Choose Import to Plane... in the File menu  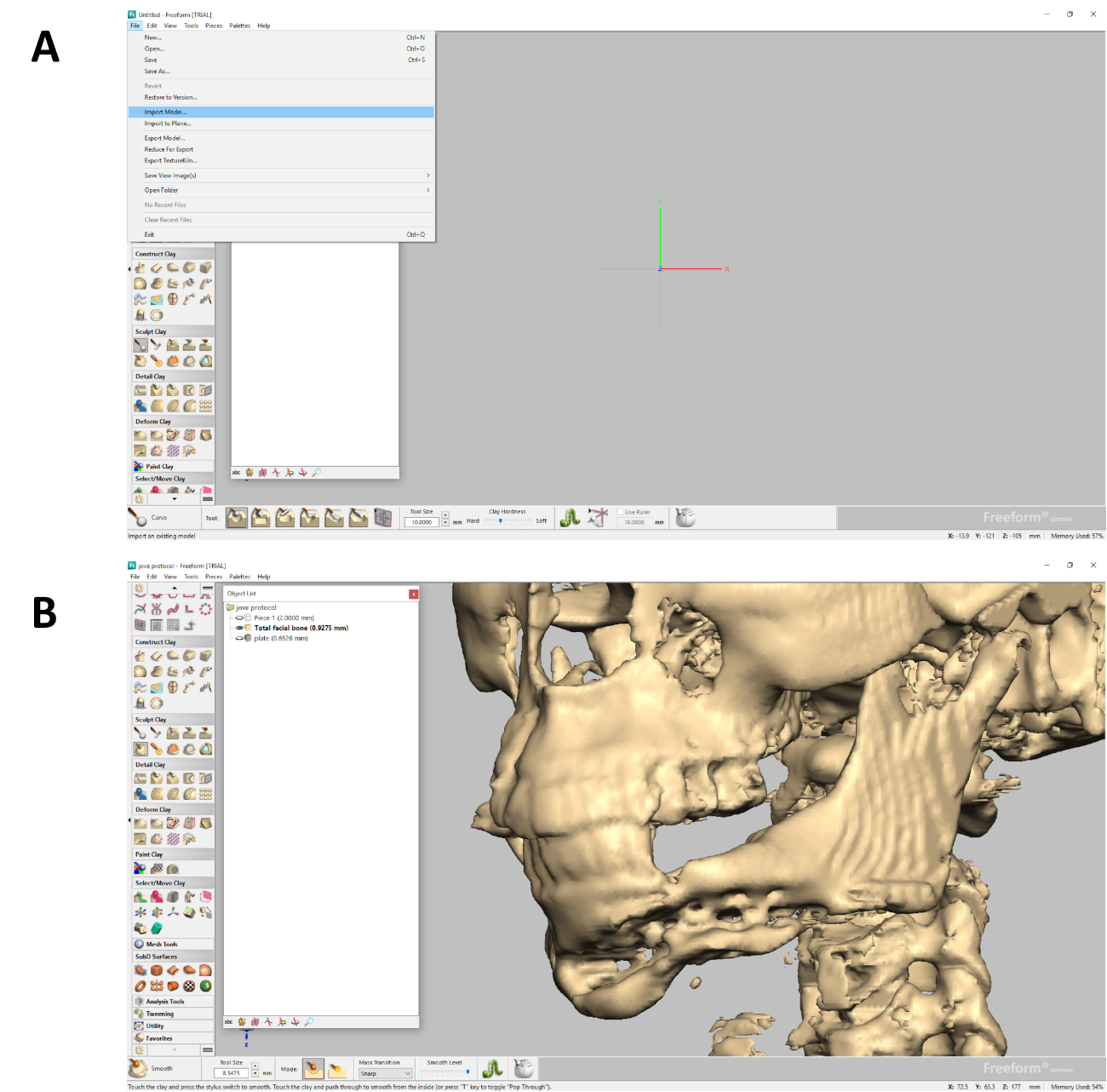(281, 124)
